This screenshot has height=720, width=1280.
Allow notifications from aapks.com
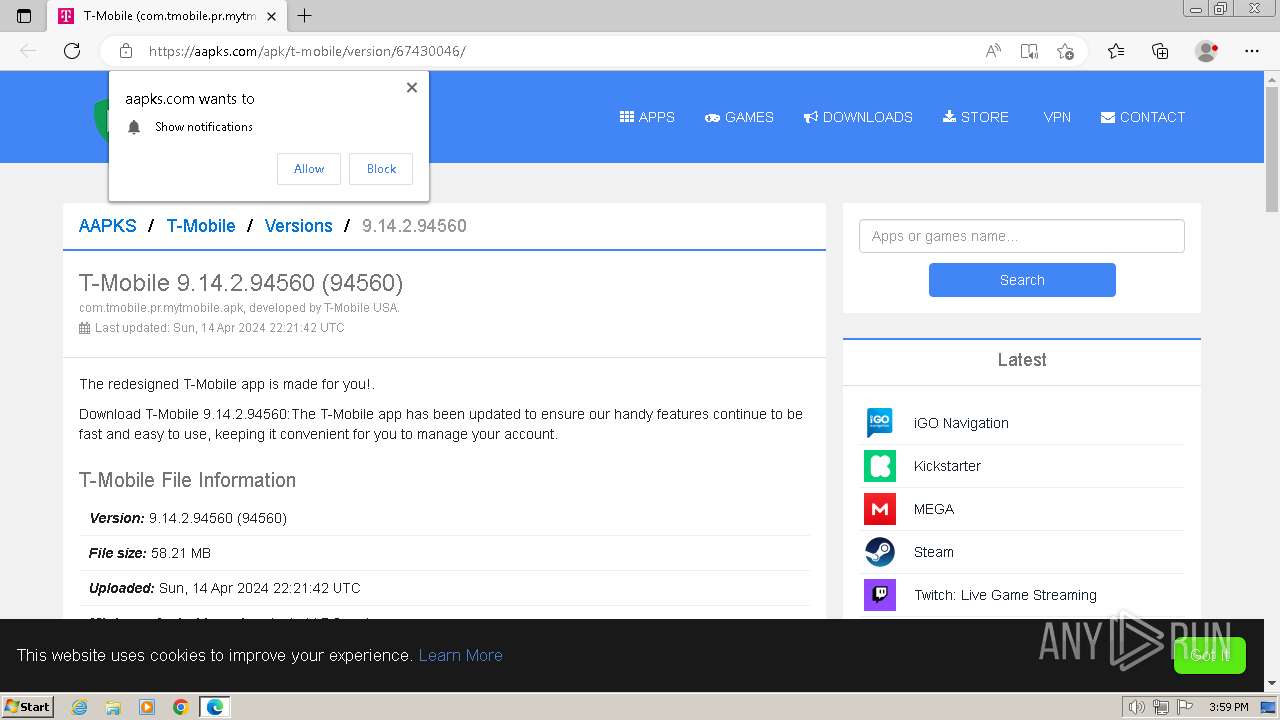point(309,169)
